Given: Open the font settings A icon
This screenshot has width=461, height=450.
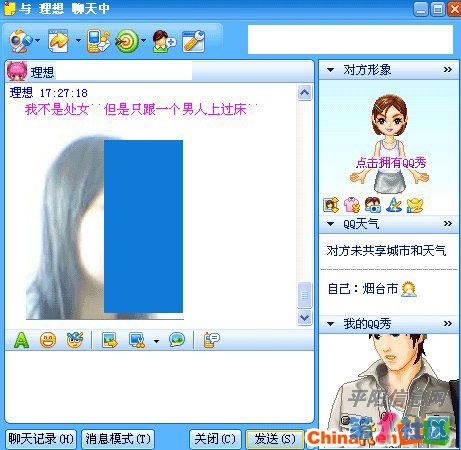Looking at the screenshot, I should (x=21, y=340).
